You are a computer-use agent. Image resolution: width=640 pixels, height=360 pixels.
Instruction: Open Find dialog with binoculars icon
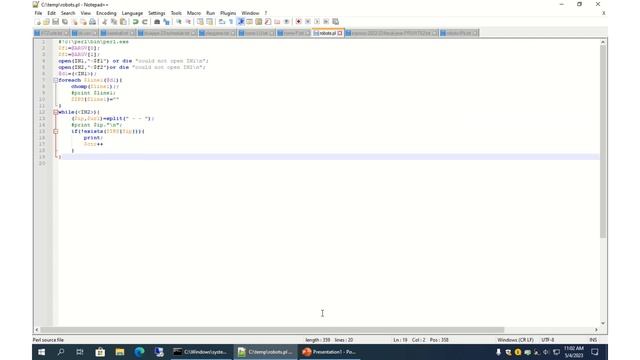click(157, 22)
